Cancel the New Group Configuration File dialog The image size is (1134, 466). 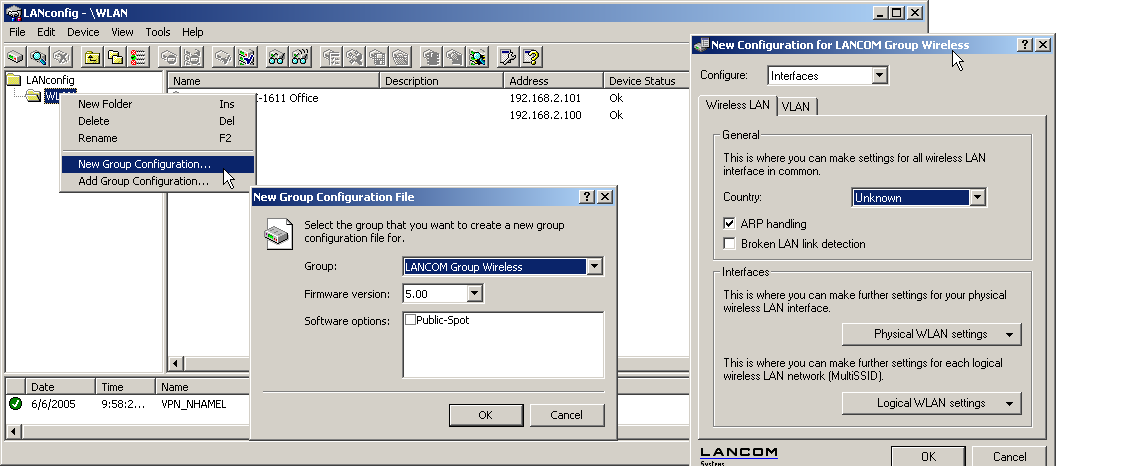[566, 415]
